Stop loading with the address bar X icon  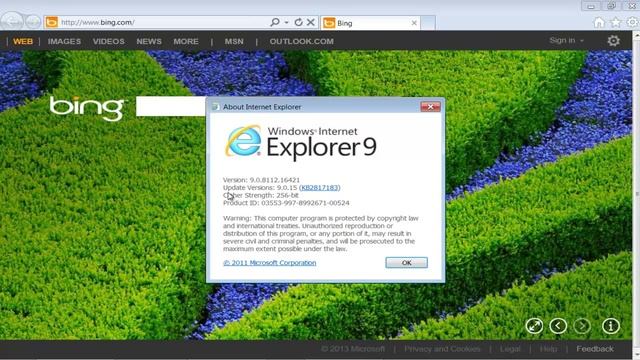(311, 22)
